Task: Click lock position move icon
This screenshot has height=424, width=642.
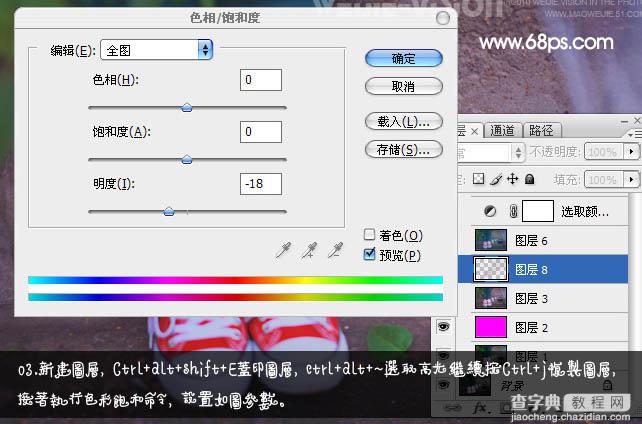Action: pyautogui.click(x=512, y=179)
